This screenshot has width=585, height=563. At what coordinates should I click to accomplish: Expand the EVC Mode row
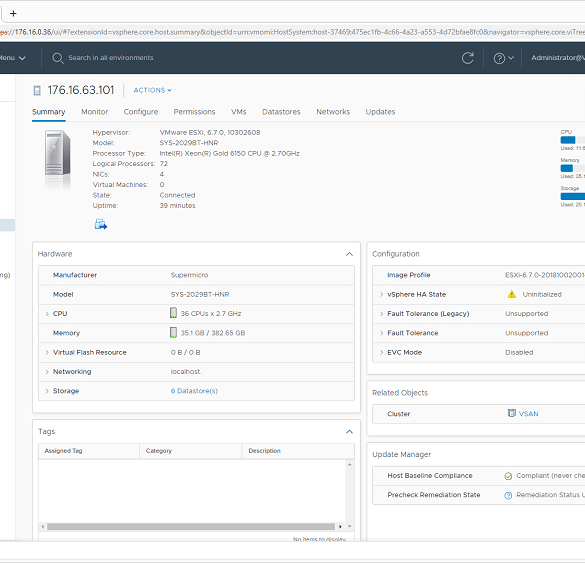[381, 353]
